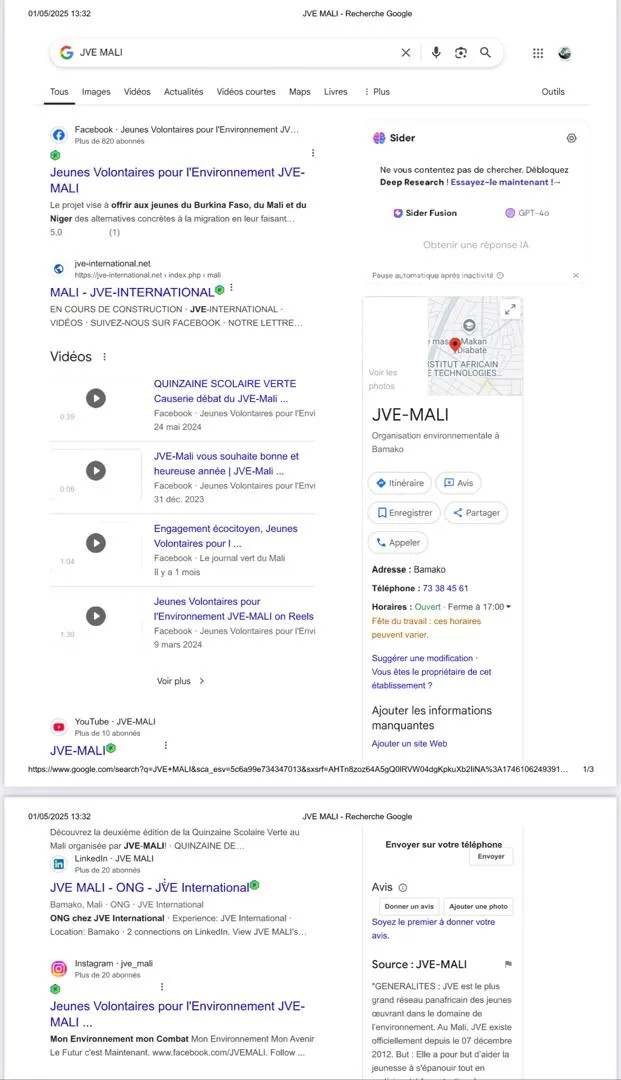Click the Enregistrer button

pos(404,512)
